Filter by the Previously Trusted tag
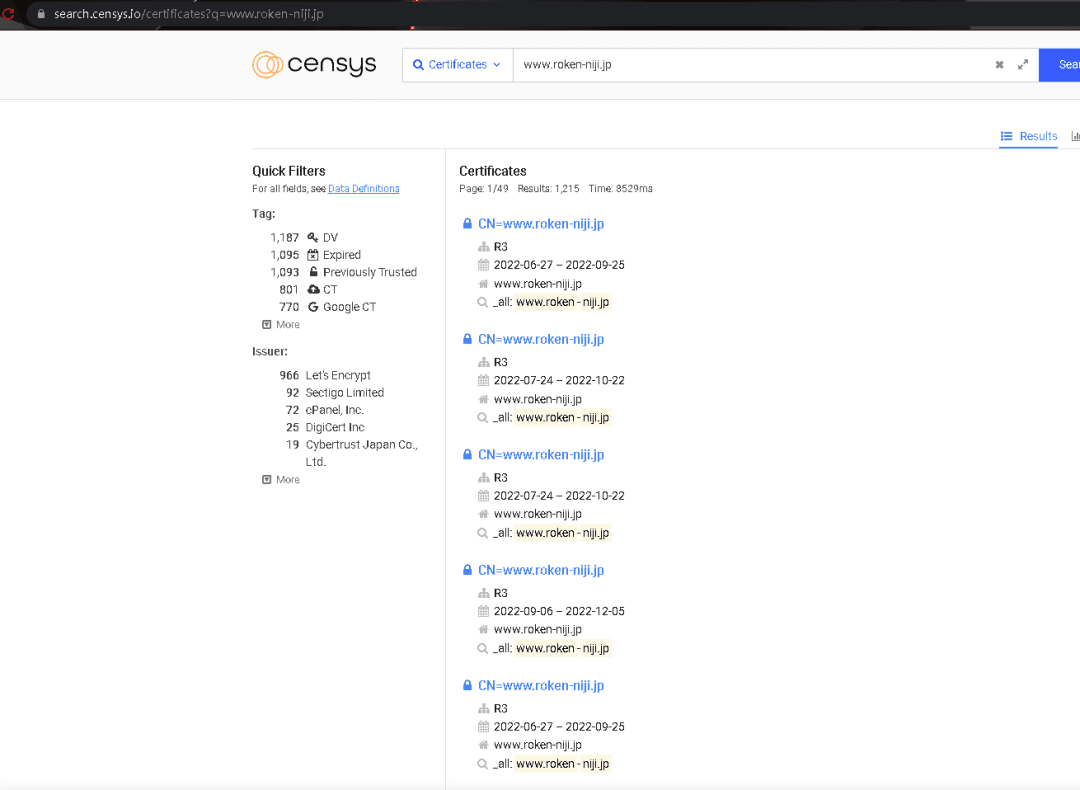The image size is (1080, 790). [x=370, y=272]
